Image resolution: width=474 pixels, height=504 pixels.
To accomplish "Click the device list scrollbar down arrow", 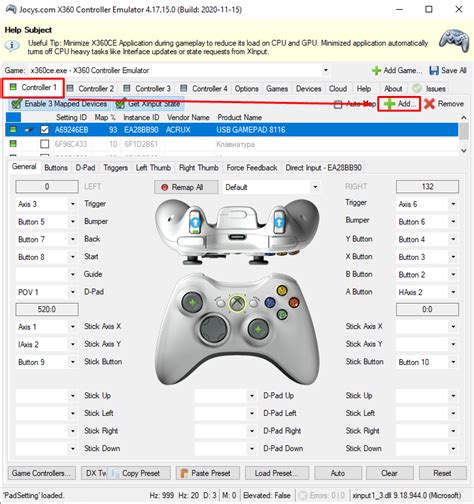I will coord(464,151).
